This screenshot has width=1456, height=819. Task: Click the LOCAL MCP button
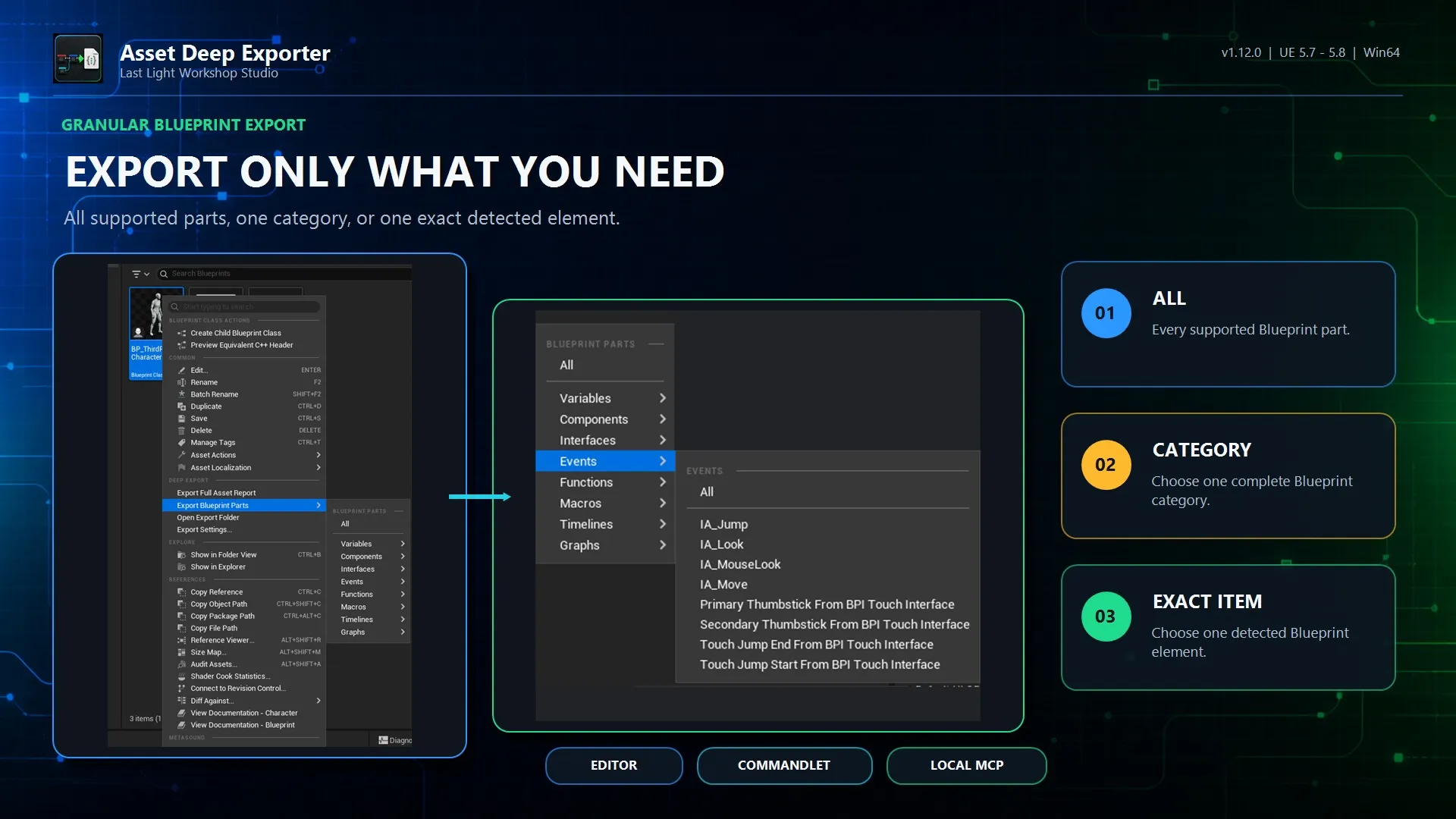coord(967,766)
